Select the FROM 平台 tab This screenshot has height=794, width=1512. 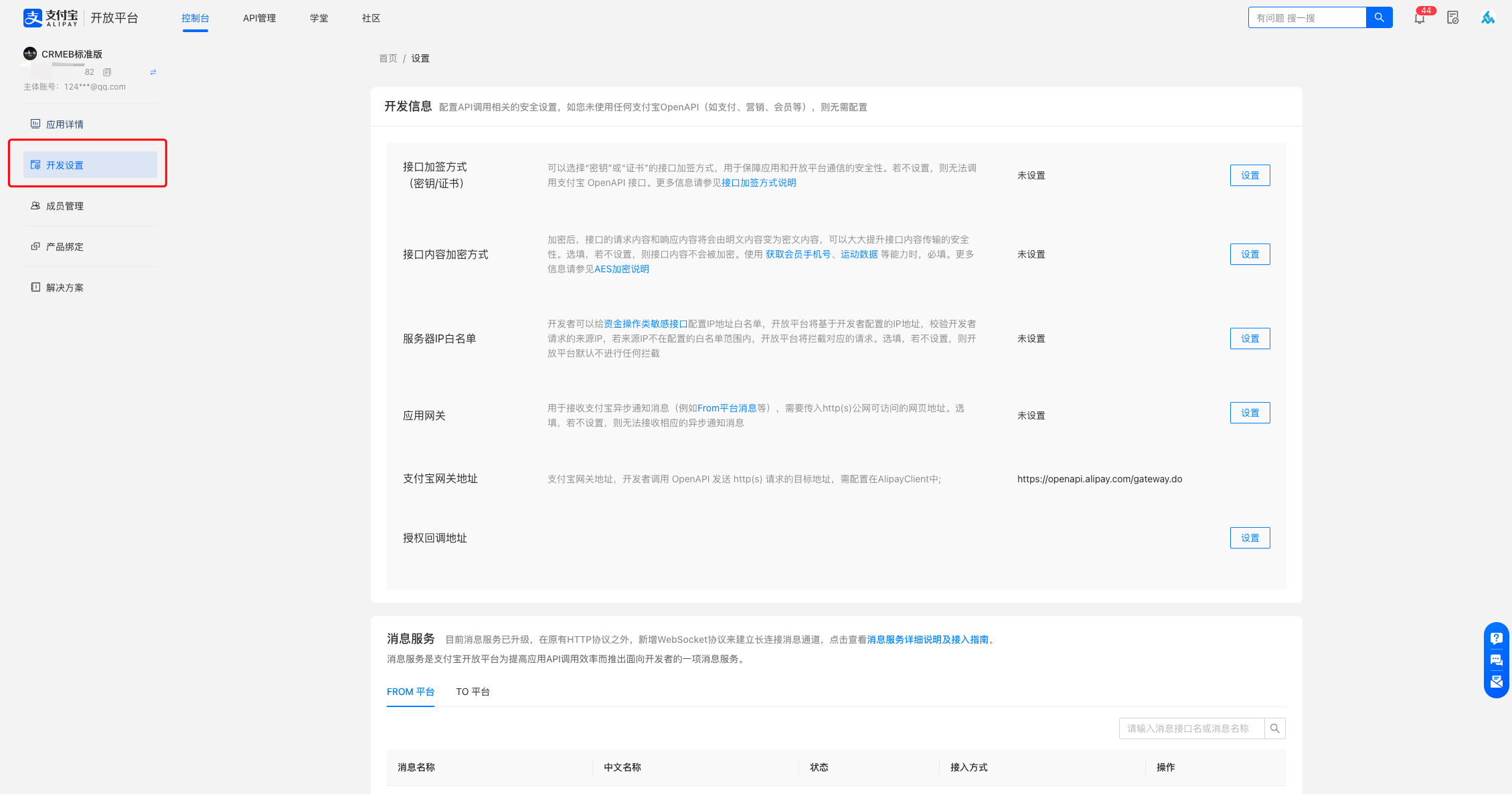point(410,692)
